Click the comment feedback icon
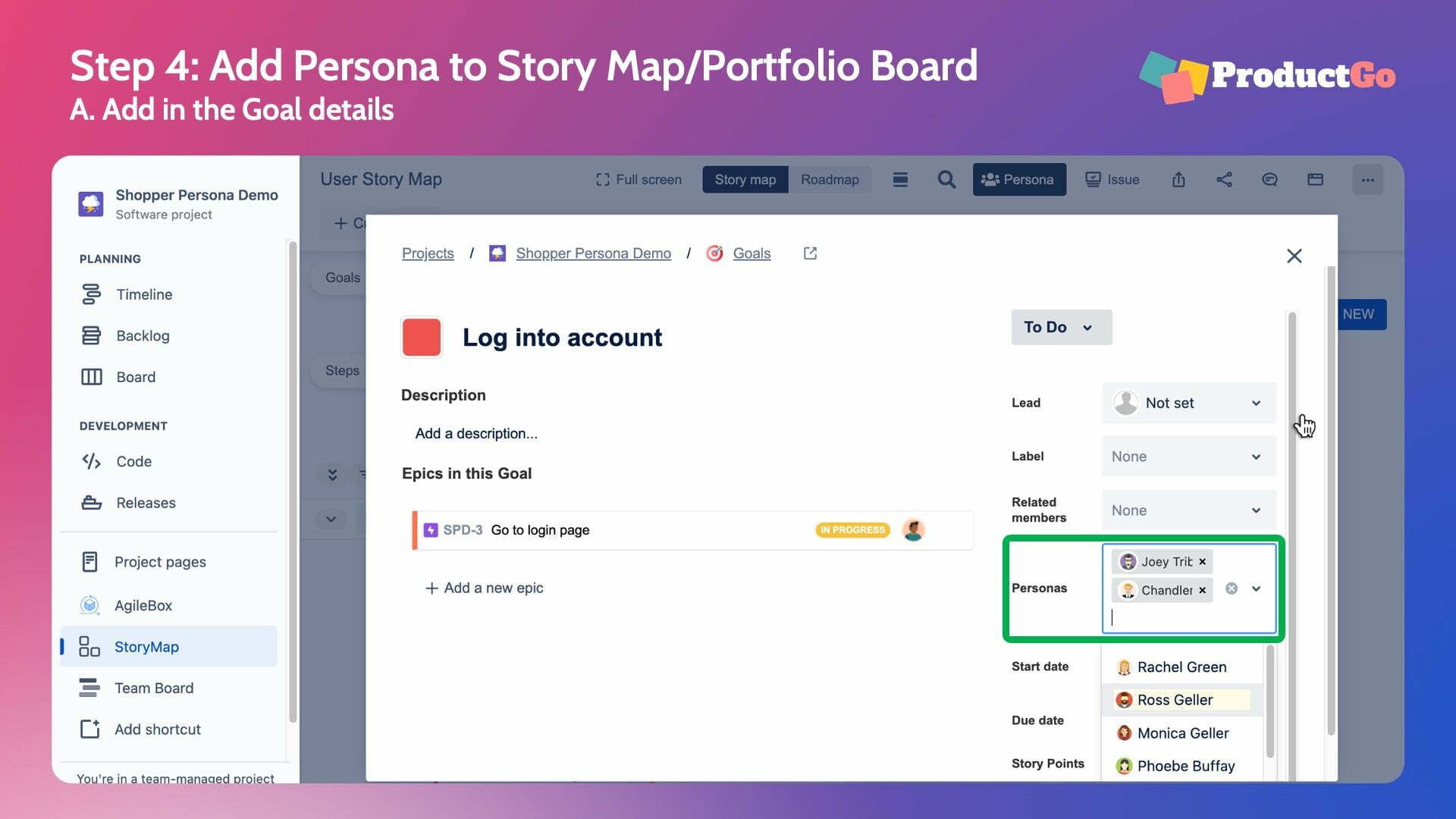The image size is (1456, 819). [x=1269, y=180]
